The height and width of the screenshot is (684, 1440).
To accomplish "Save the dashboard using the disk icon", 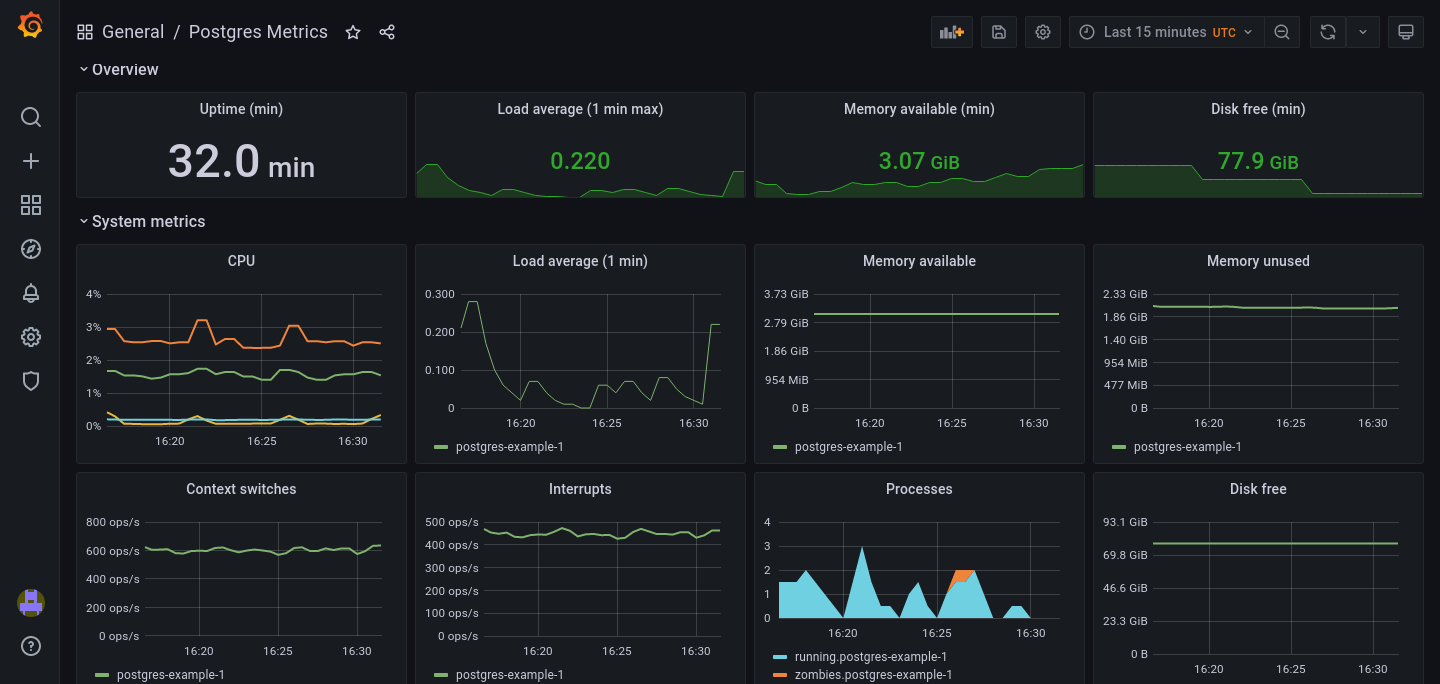I will pyautogui.click(x=998, y=31).
